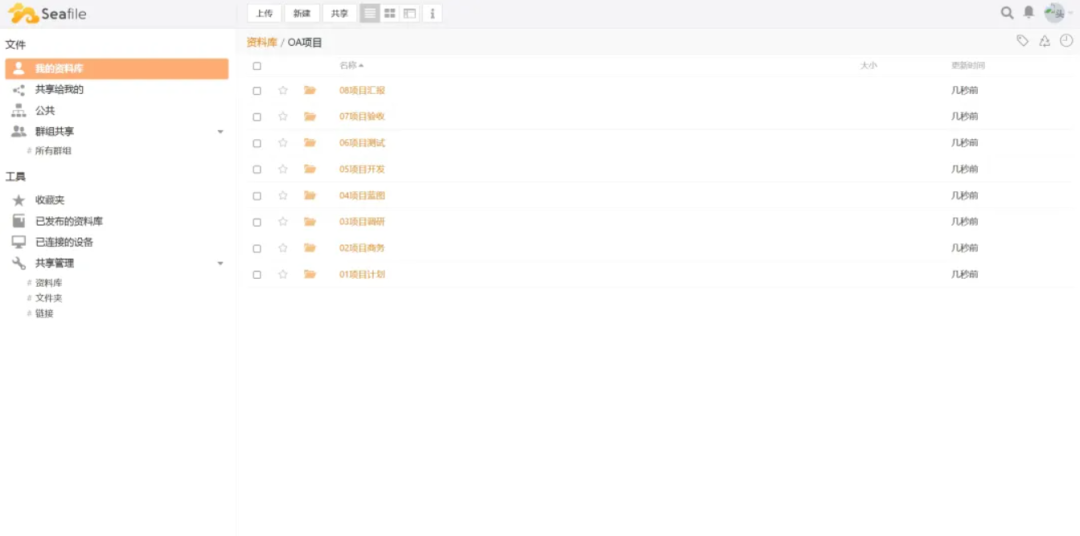Sort by 名称 column header

pyautogui.click(x=348, y=66)
